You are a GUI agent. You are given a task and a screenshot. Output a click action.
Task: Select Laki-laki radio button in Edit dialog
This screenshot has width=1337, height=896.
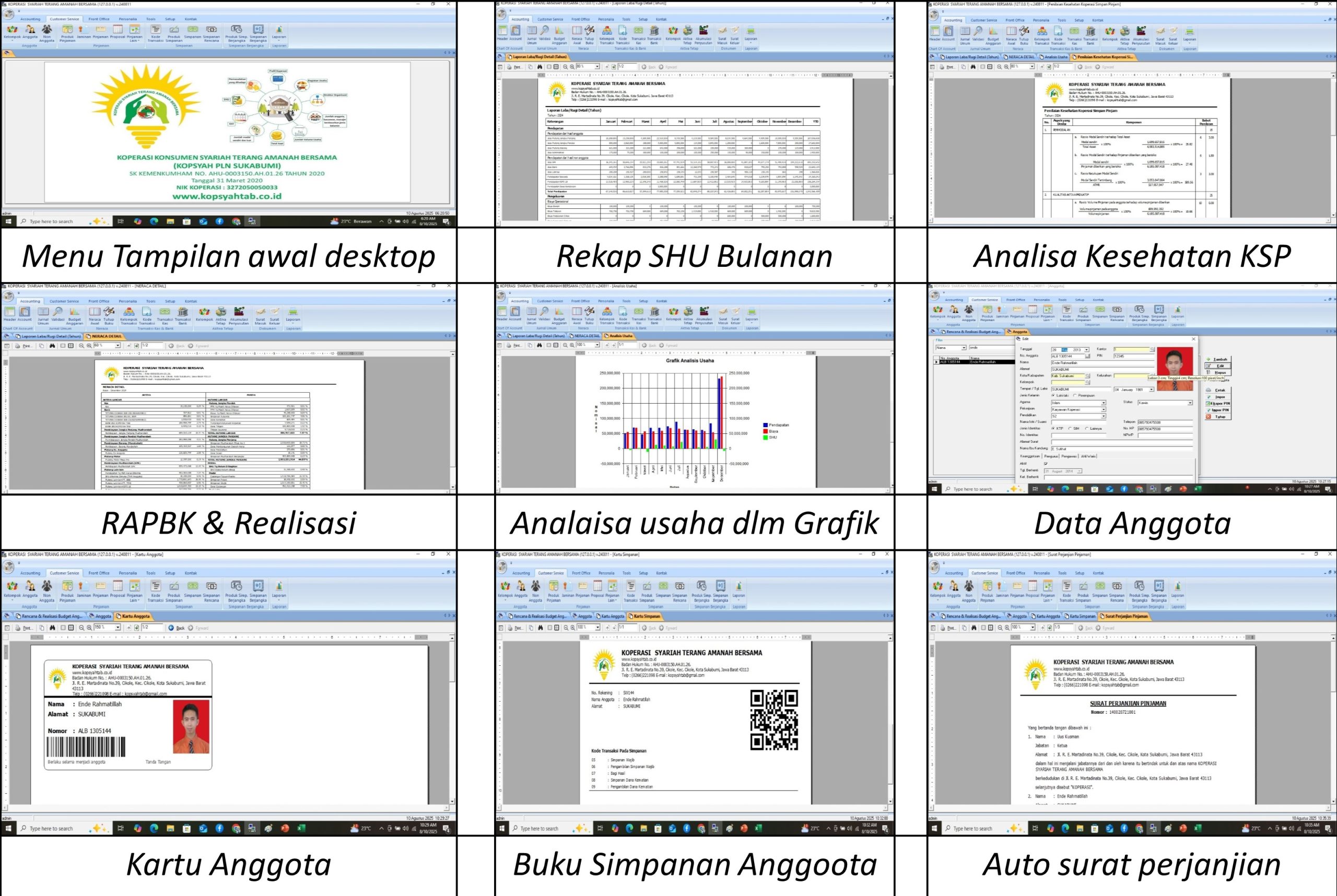1053,396
